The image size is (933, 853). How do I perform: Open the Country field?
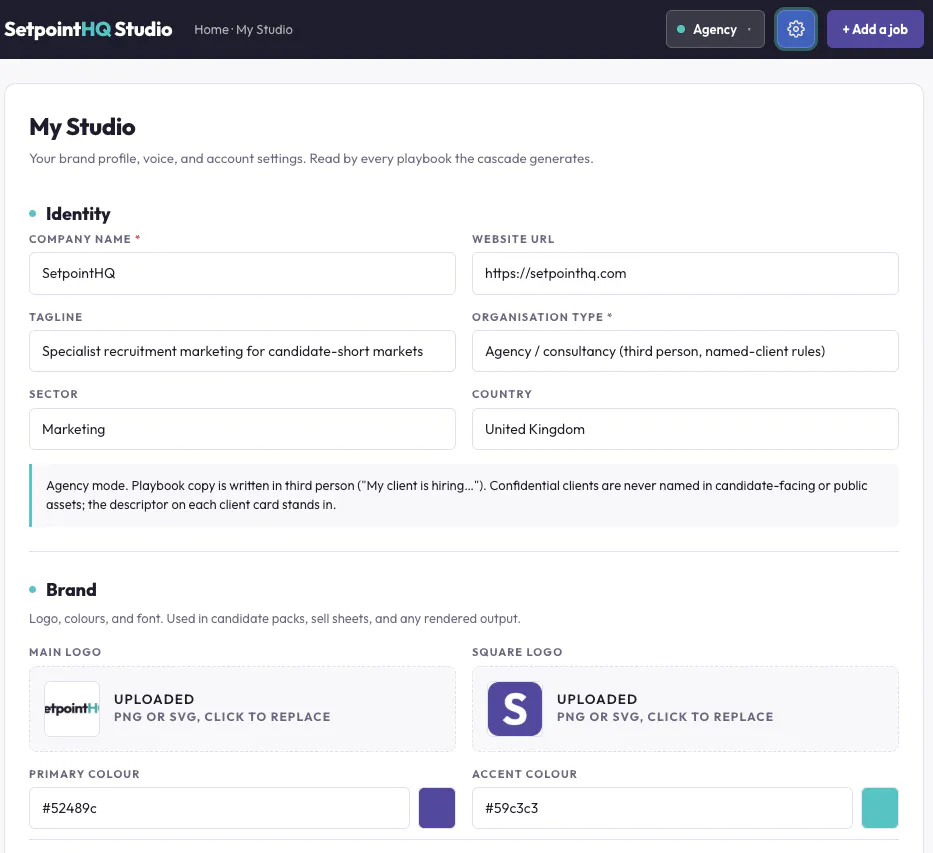pyautogui.click(x=685, y=429)
